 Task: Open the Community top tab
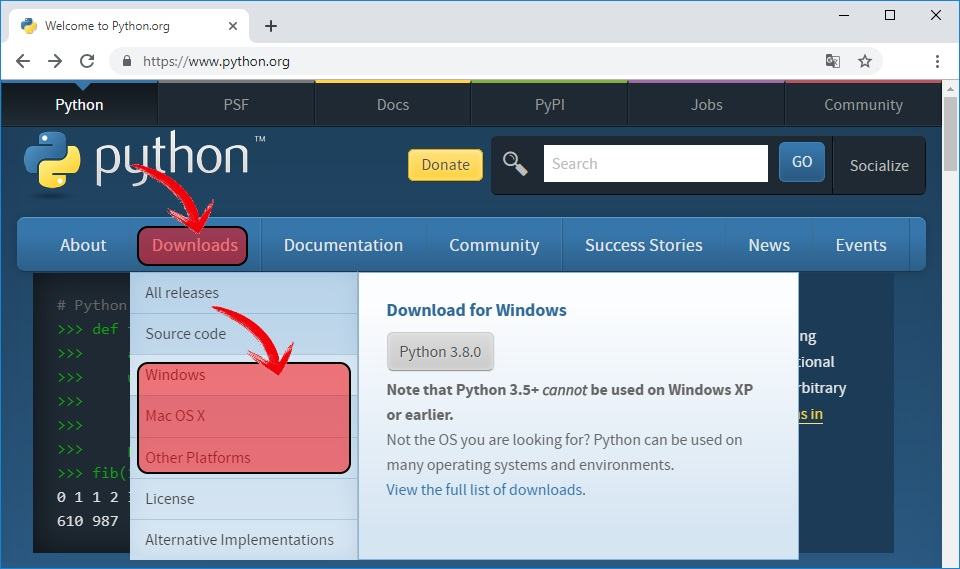coord(863,105)
